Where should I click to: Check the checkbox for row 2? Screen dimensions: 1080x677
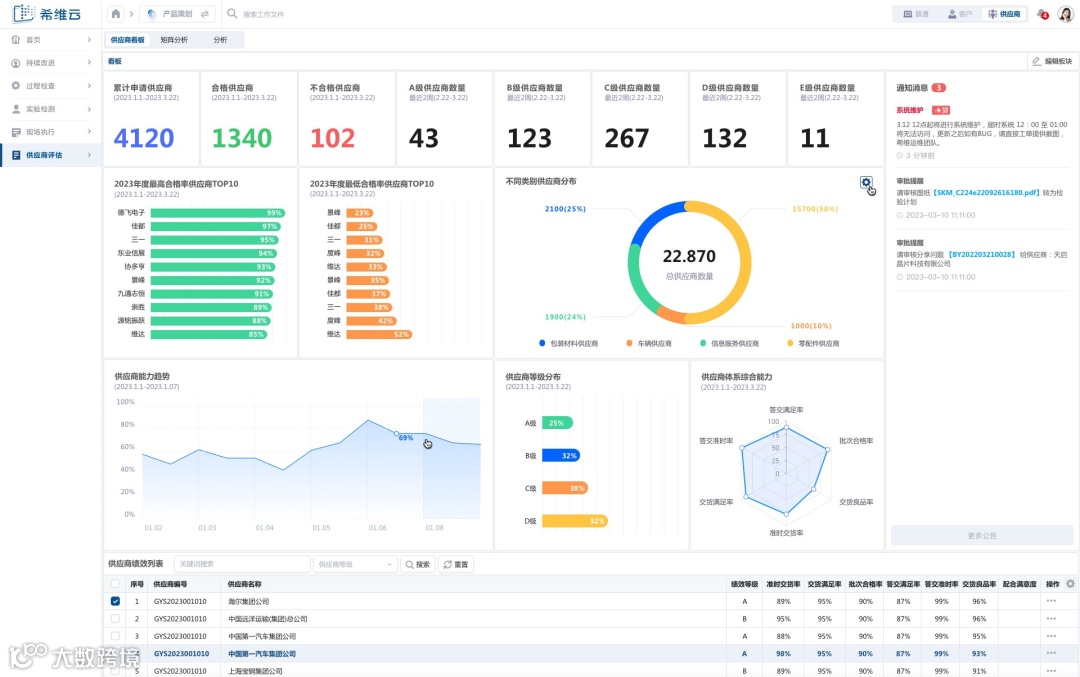[x=115, y=618]
